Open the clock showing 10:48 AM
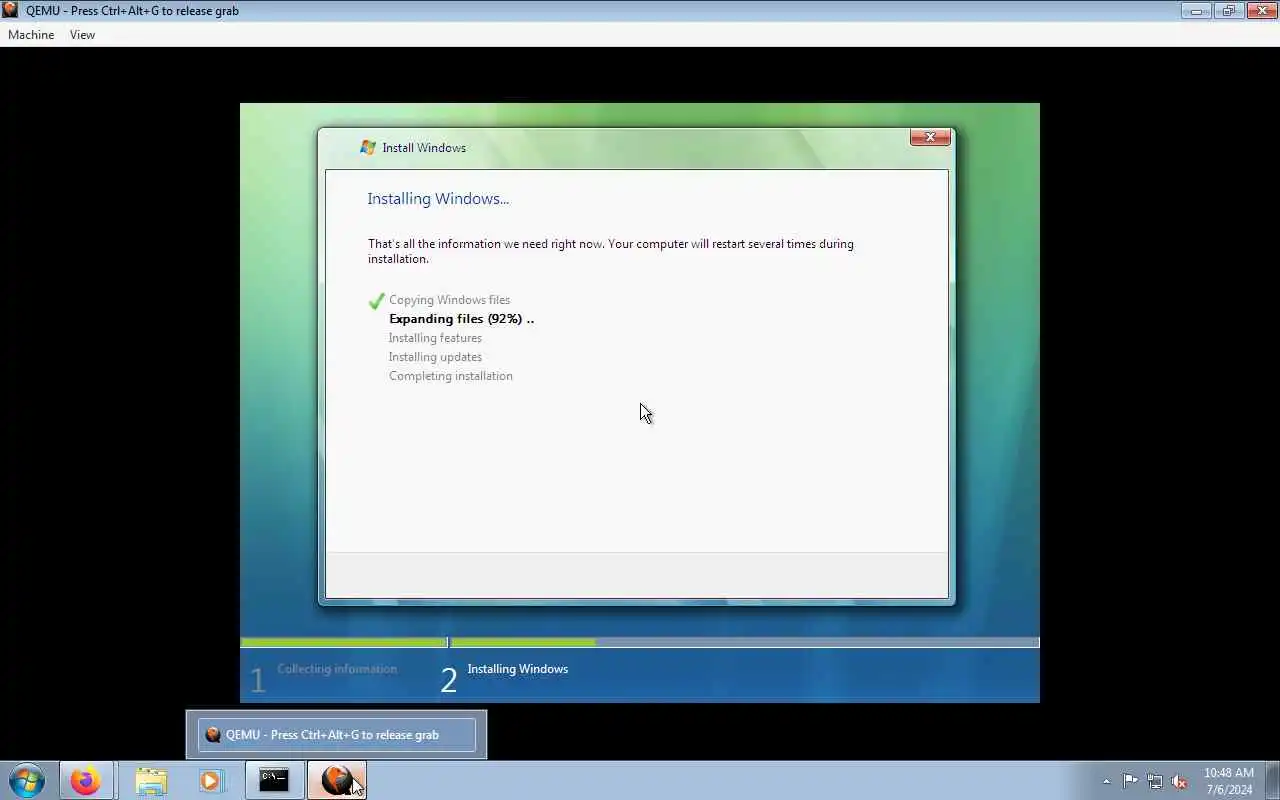This screenshot has height=800, width=1280. click(x=1228, y=781)
